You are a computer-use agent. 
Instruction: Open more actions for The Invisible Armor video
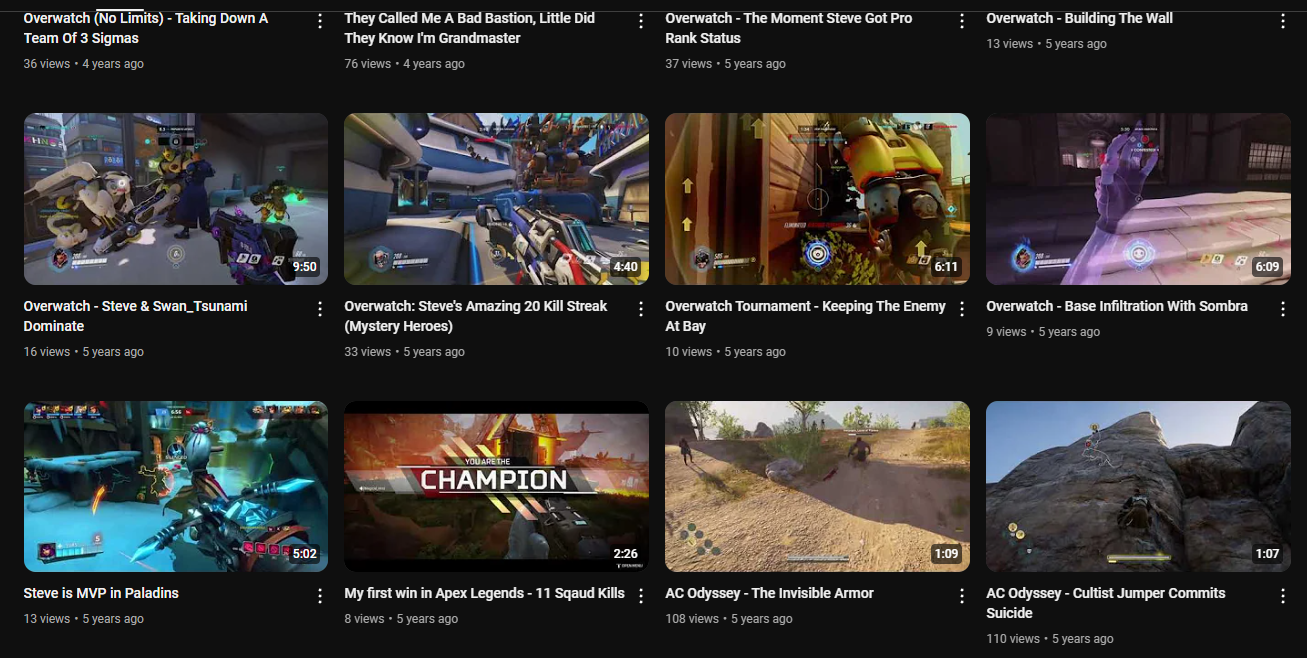click(962, 596)
